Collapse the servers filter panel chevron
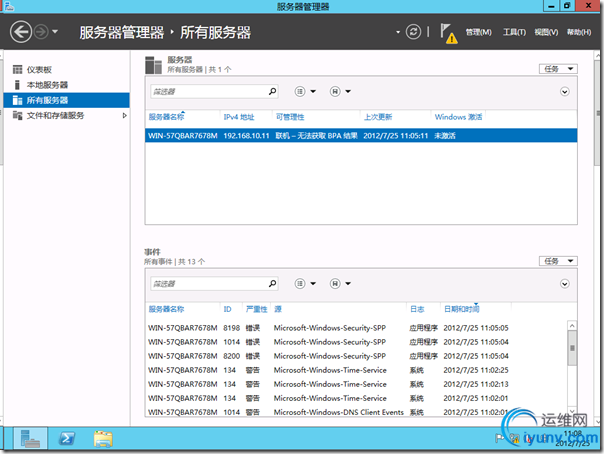 tap(565, 92)
